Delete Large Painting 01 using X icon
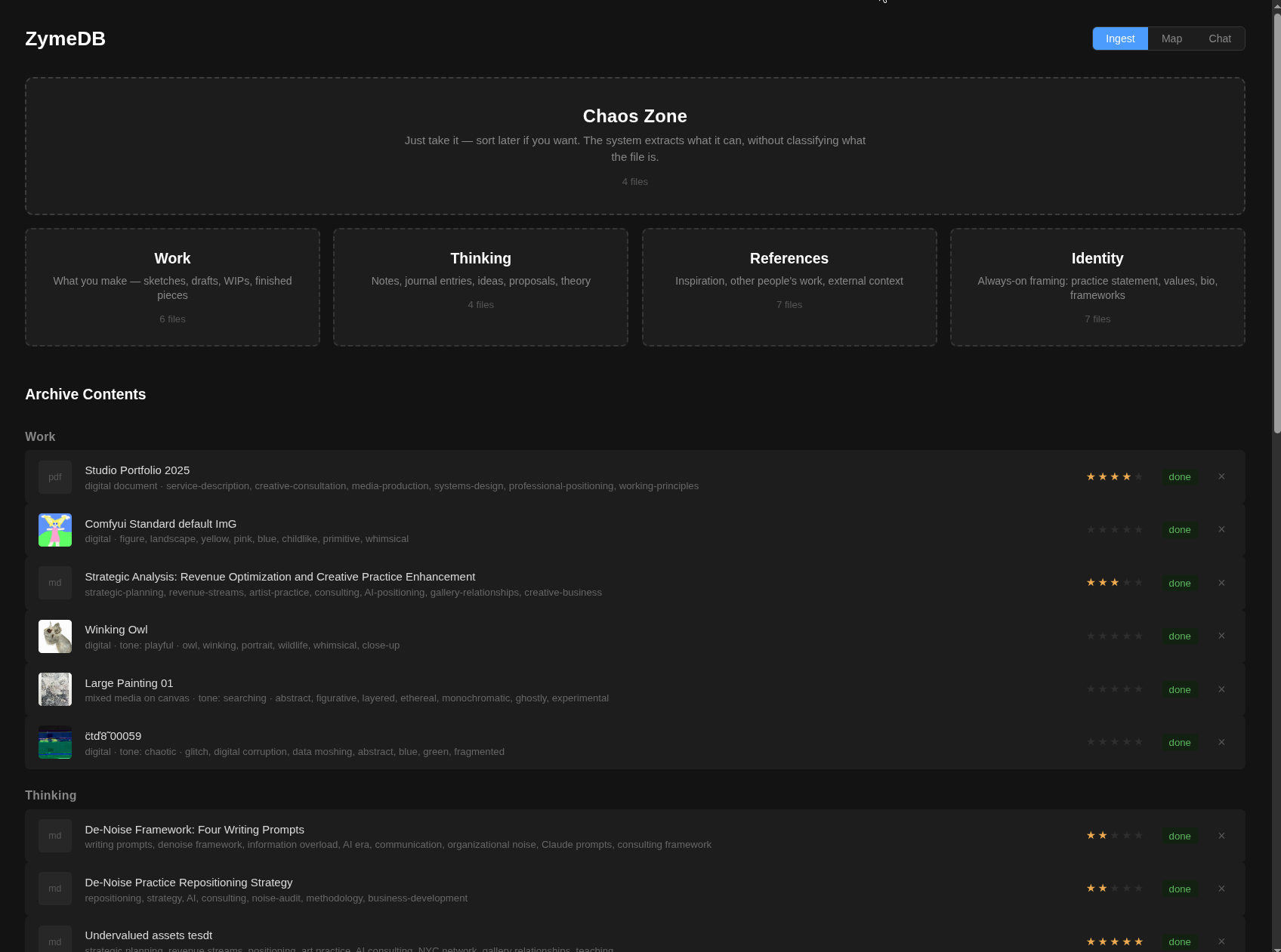 point(1221,689)
